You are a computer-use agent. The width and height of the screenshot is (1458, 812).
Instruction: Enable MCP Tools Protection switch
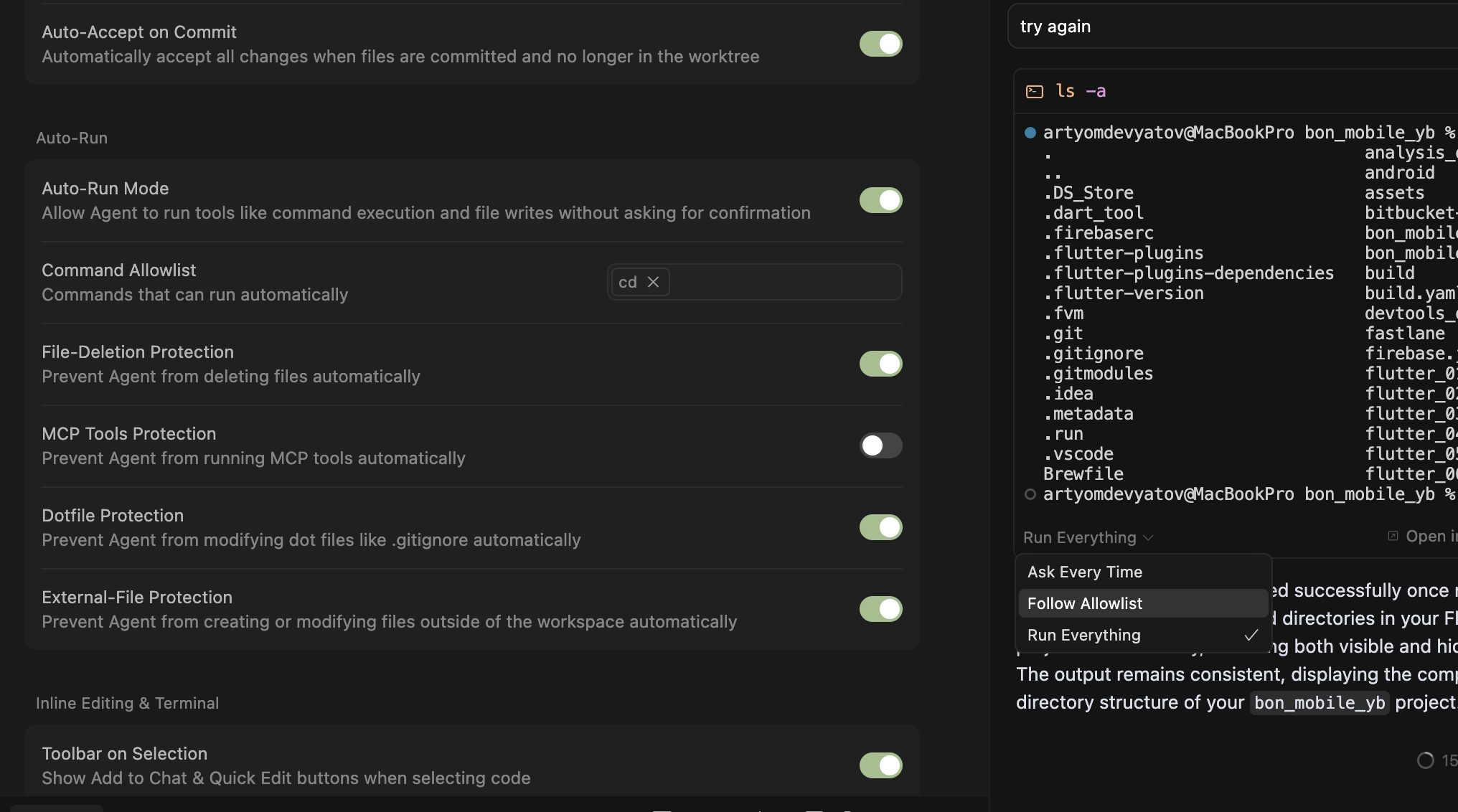click(x=880, y=445)
